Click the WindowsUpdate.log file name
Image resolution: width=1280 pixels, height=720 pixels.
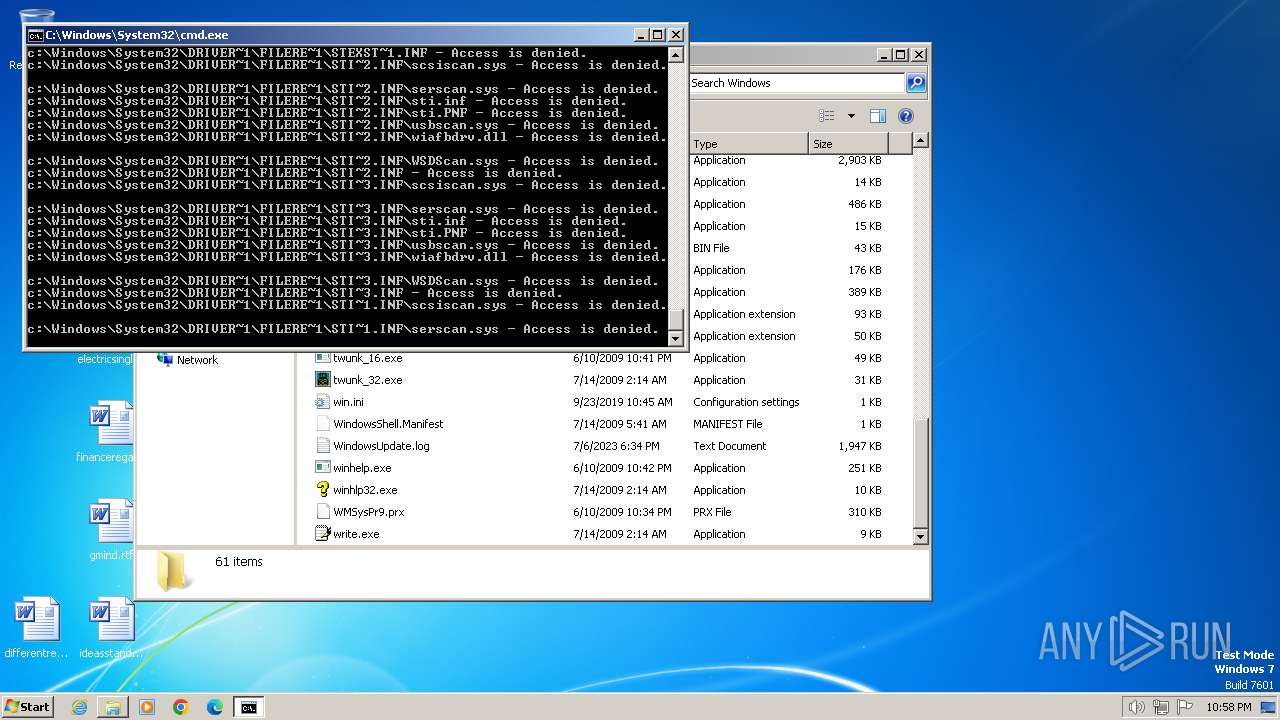[381, 446]
